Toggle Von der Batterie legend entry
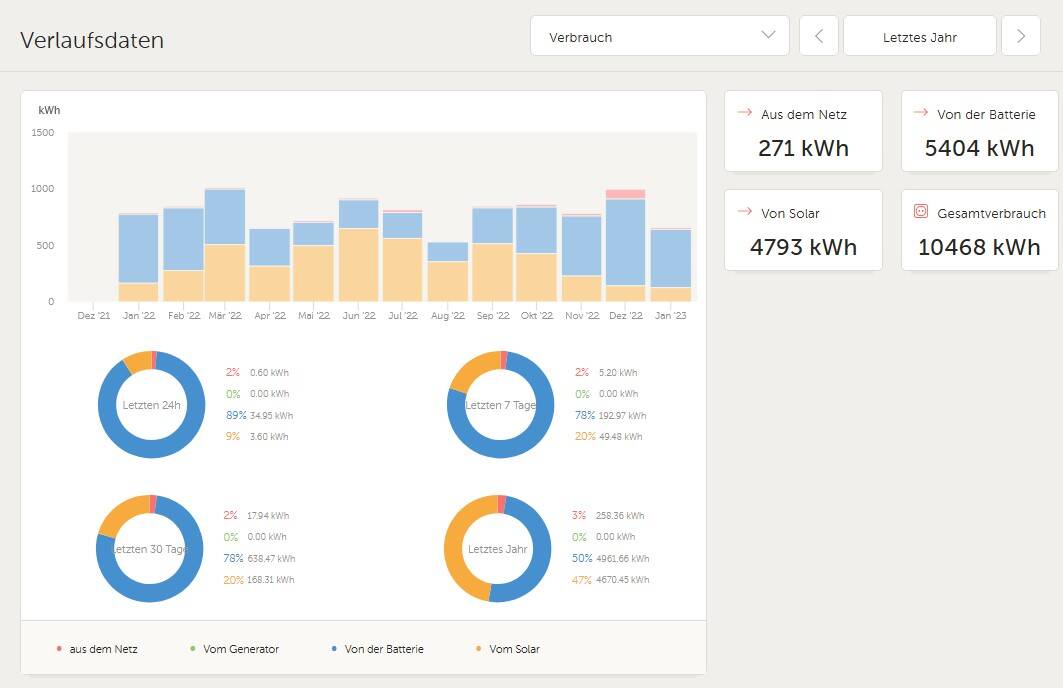The image size is (1063, 688). click(x=377, y=649)
